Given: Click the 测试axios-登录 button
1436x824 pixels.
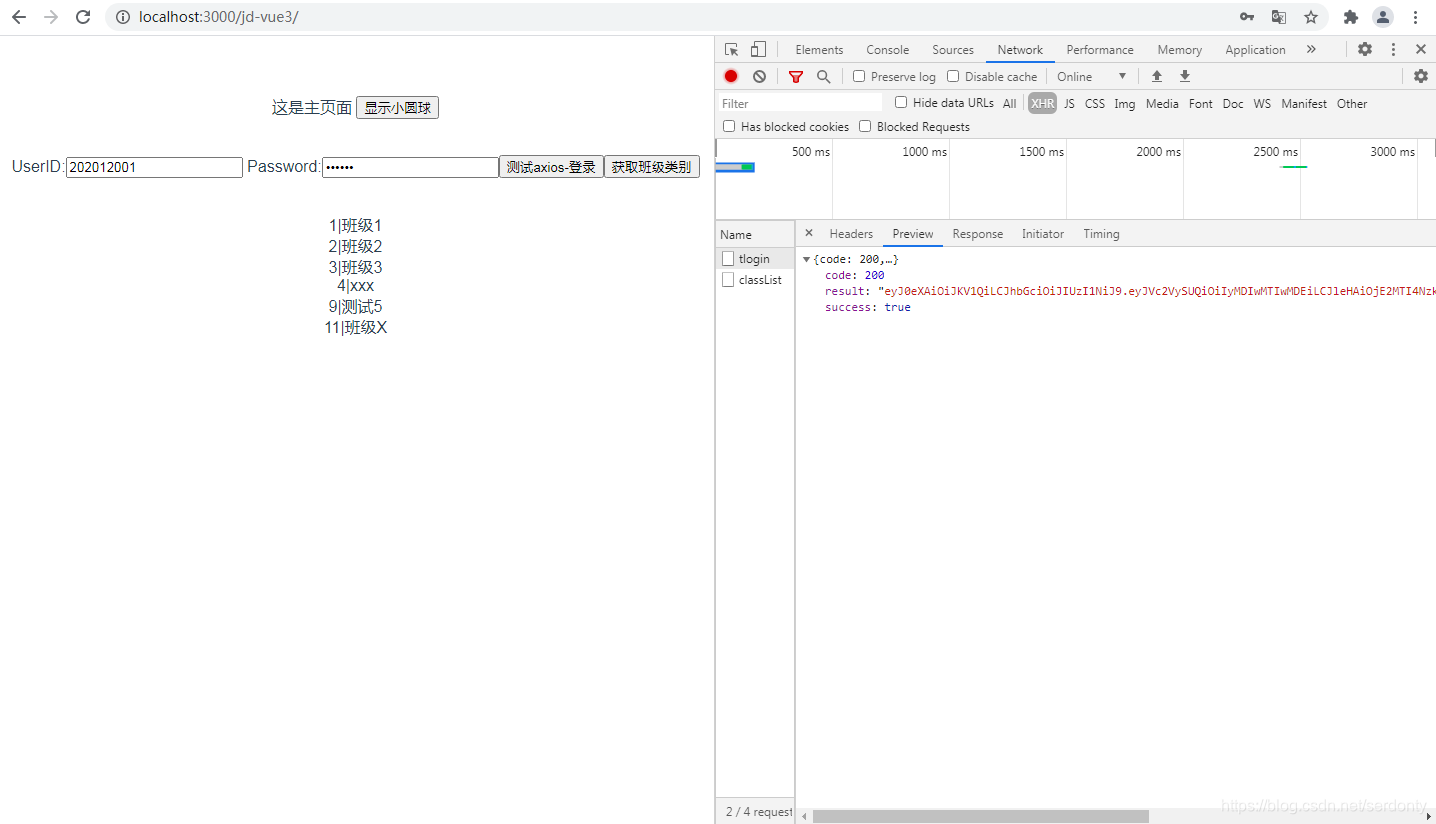Looking at the screenshot, I should 551,167.
